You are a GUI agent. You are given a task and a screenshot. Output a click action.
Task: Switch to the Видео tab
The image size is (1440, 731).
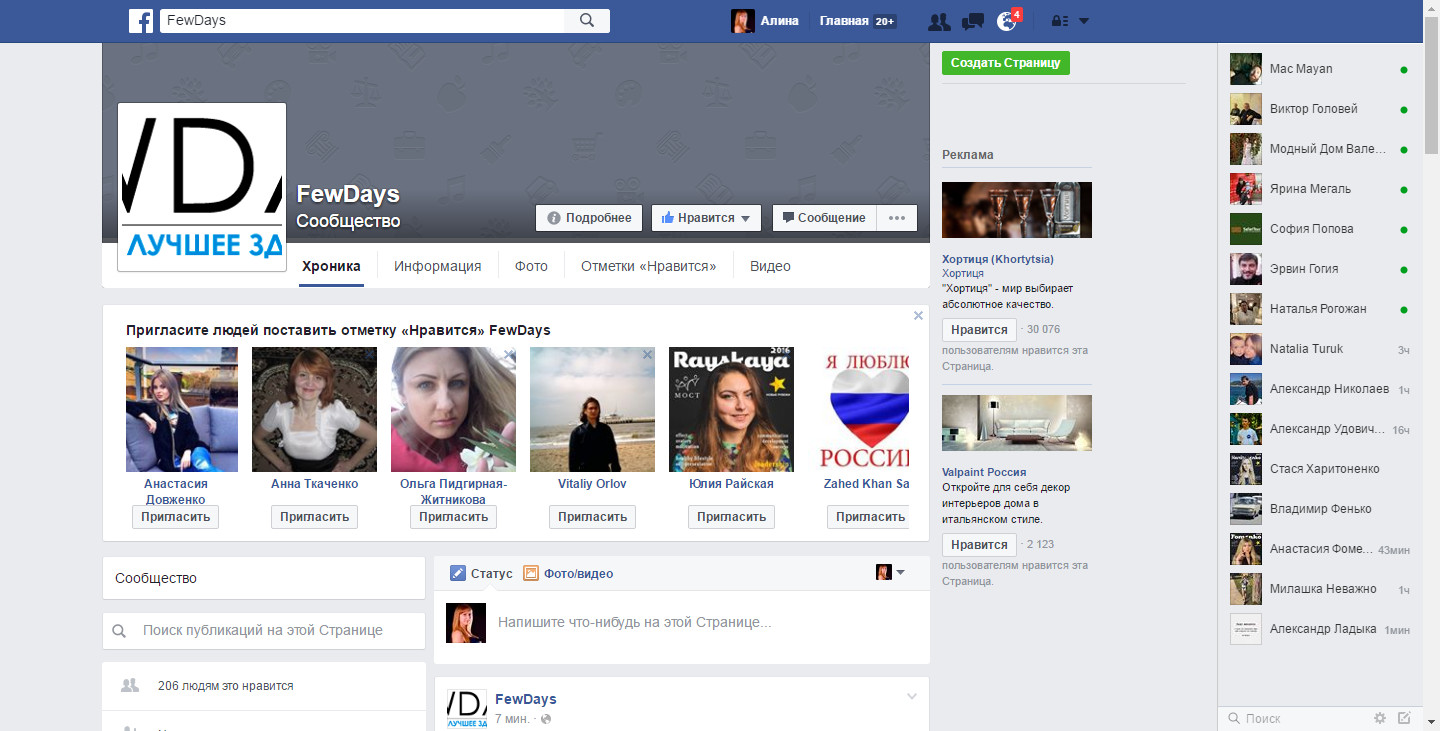coord(770,266)
